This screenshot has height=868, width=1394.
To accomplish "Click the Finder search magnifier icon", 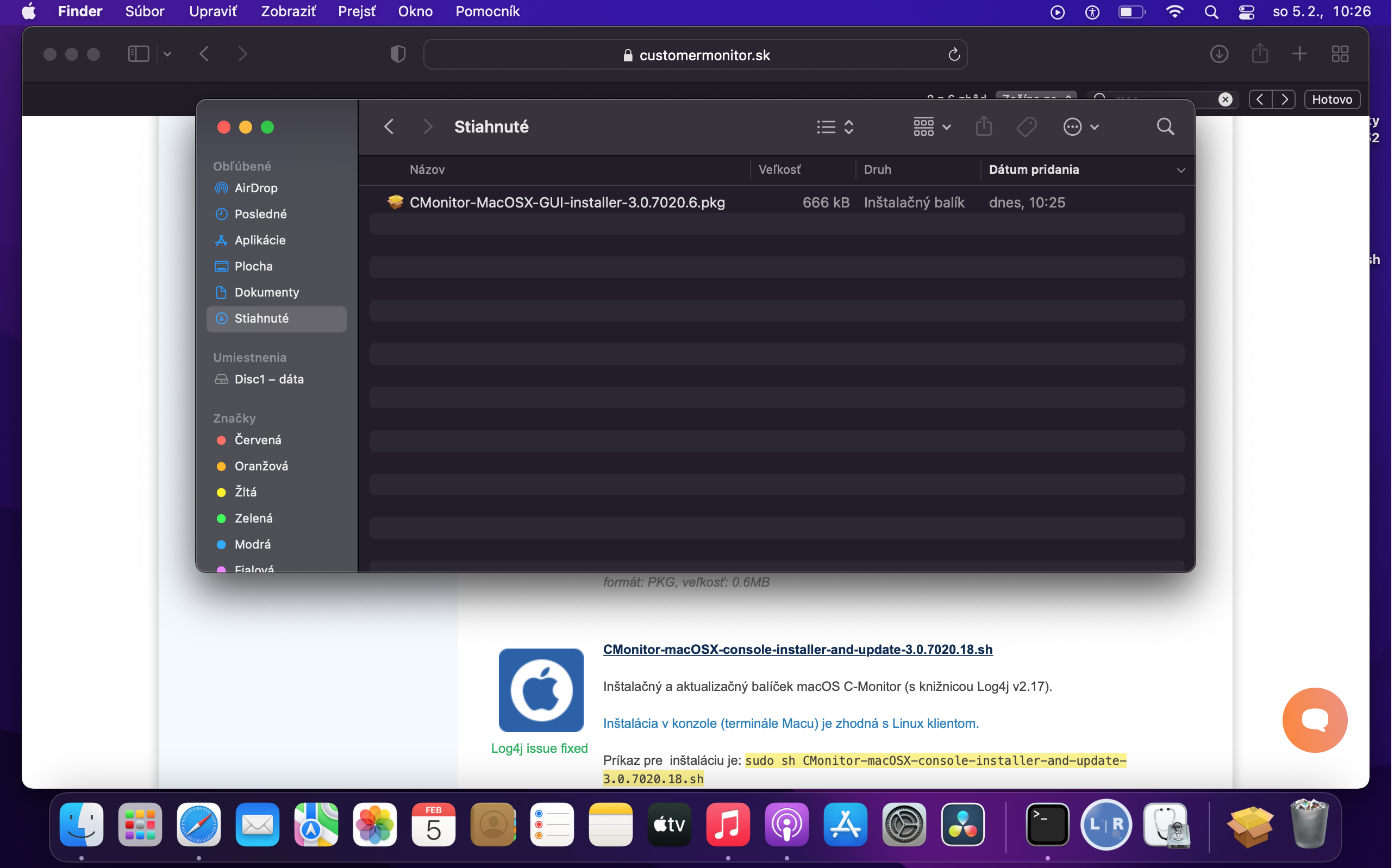I will (1165, 127).
